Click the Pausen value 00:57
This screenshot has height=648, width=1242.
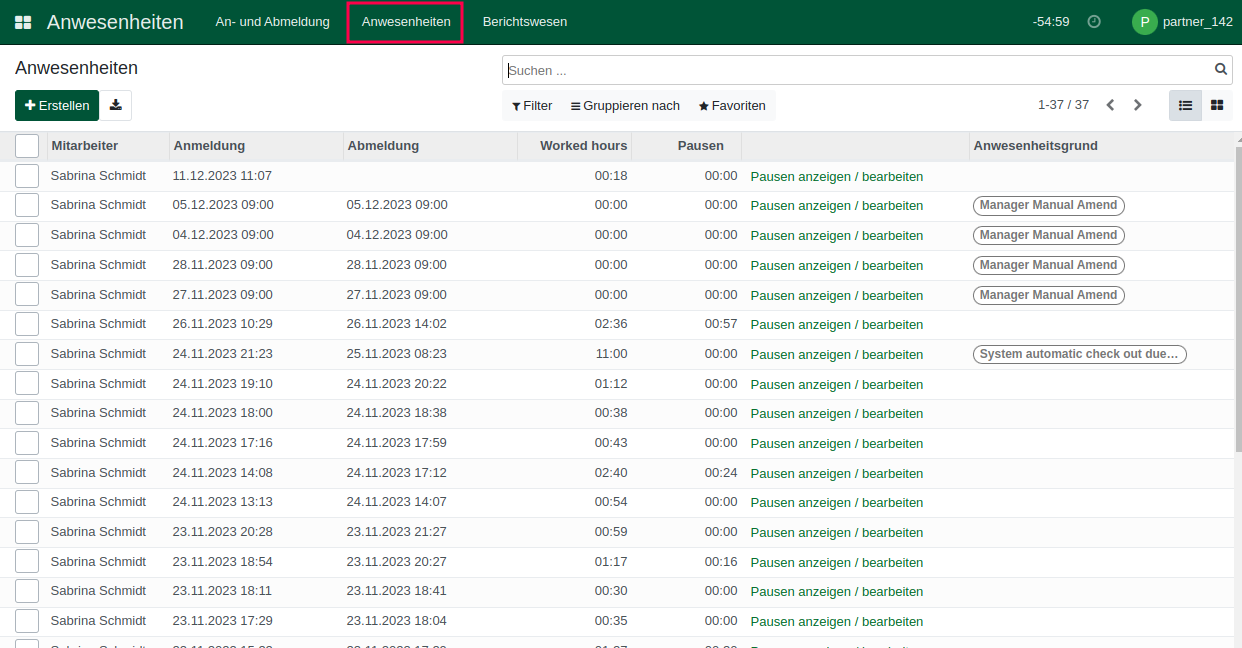pyautogui.click(x=721, y=324)
